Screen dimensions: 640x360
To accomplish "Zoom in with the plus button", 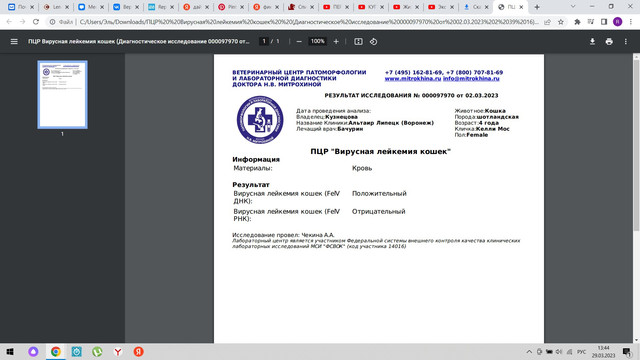I will (x=336, y=42).
